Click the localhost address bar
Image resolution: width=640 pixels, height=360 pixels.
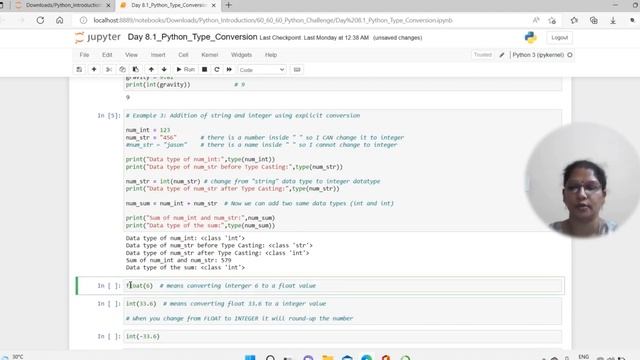(x=273, y=20)
